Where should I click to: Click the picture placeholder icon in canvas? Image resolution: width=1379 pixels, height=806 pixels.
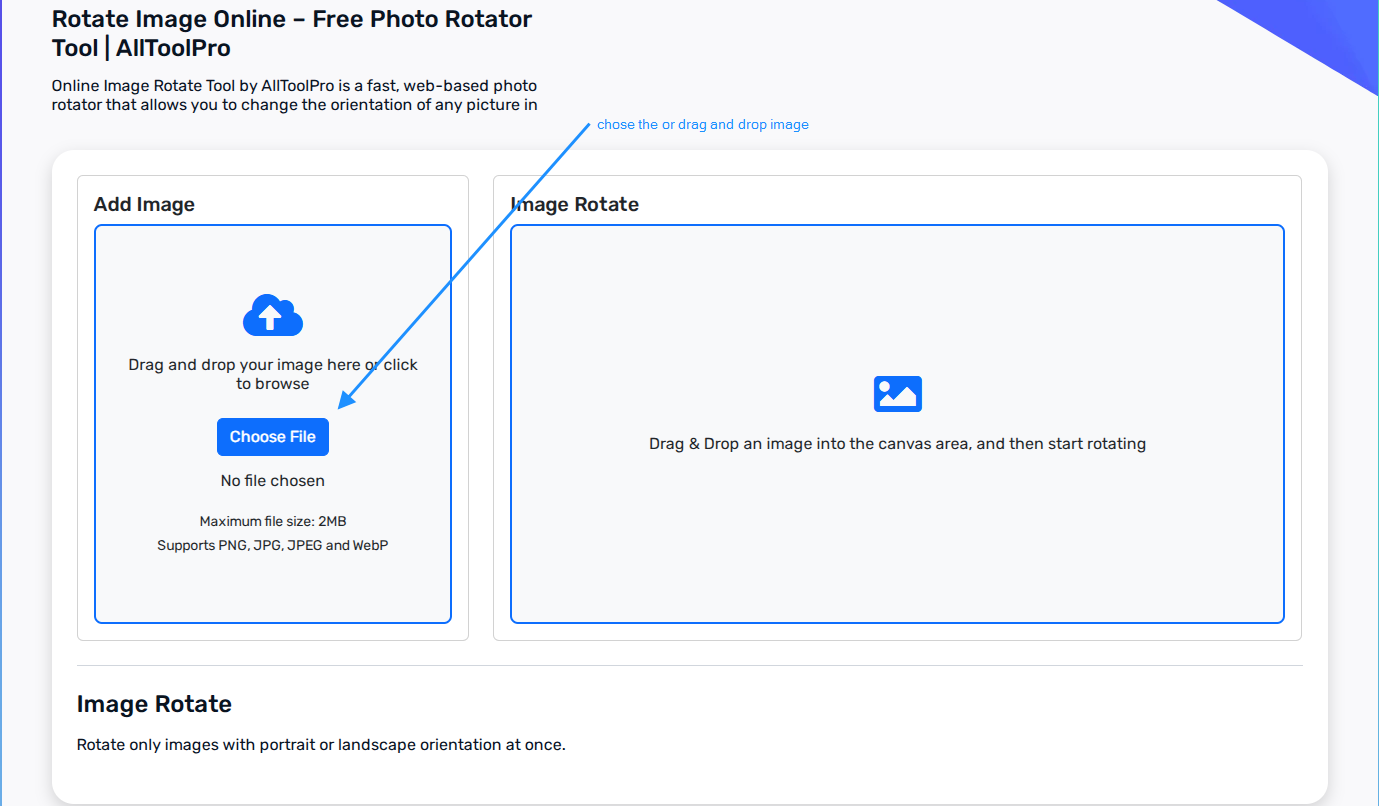click(897, 394)
